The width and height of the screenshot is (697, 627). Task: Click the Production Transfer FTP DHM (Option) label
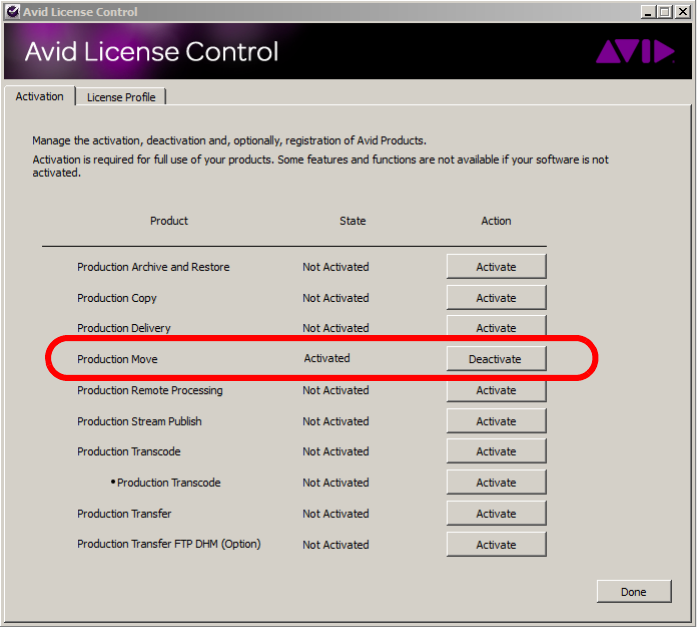point(169,544)
